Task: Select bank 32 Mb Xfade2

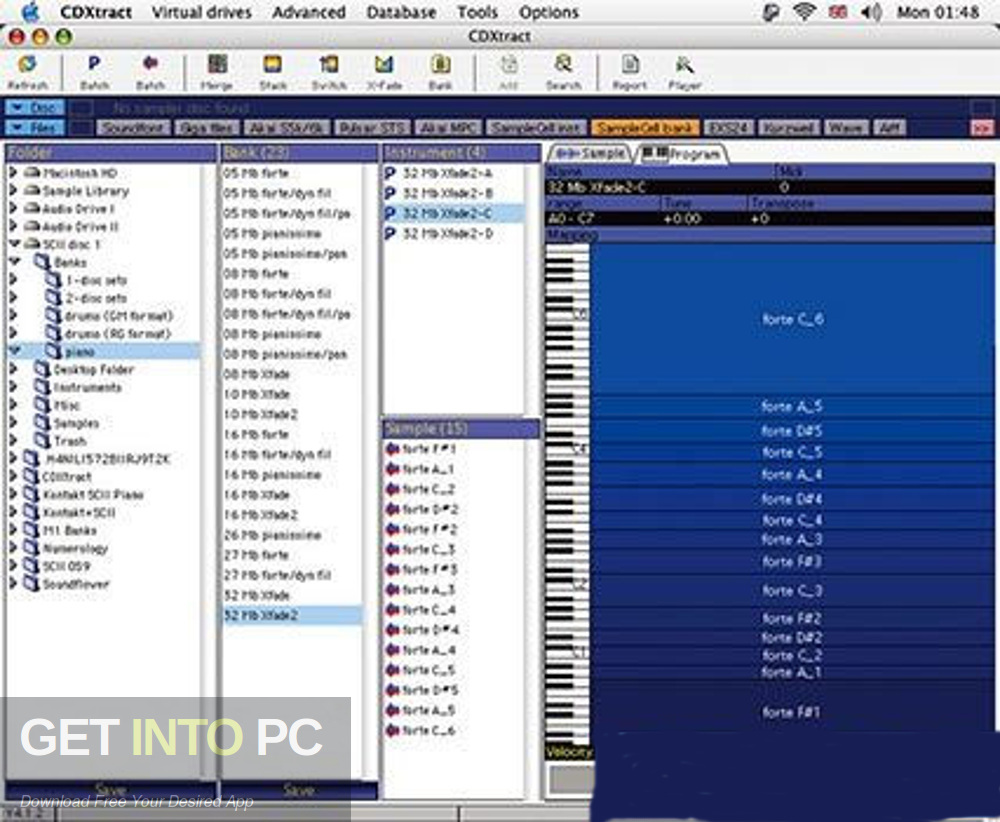Action: (291, 615)
